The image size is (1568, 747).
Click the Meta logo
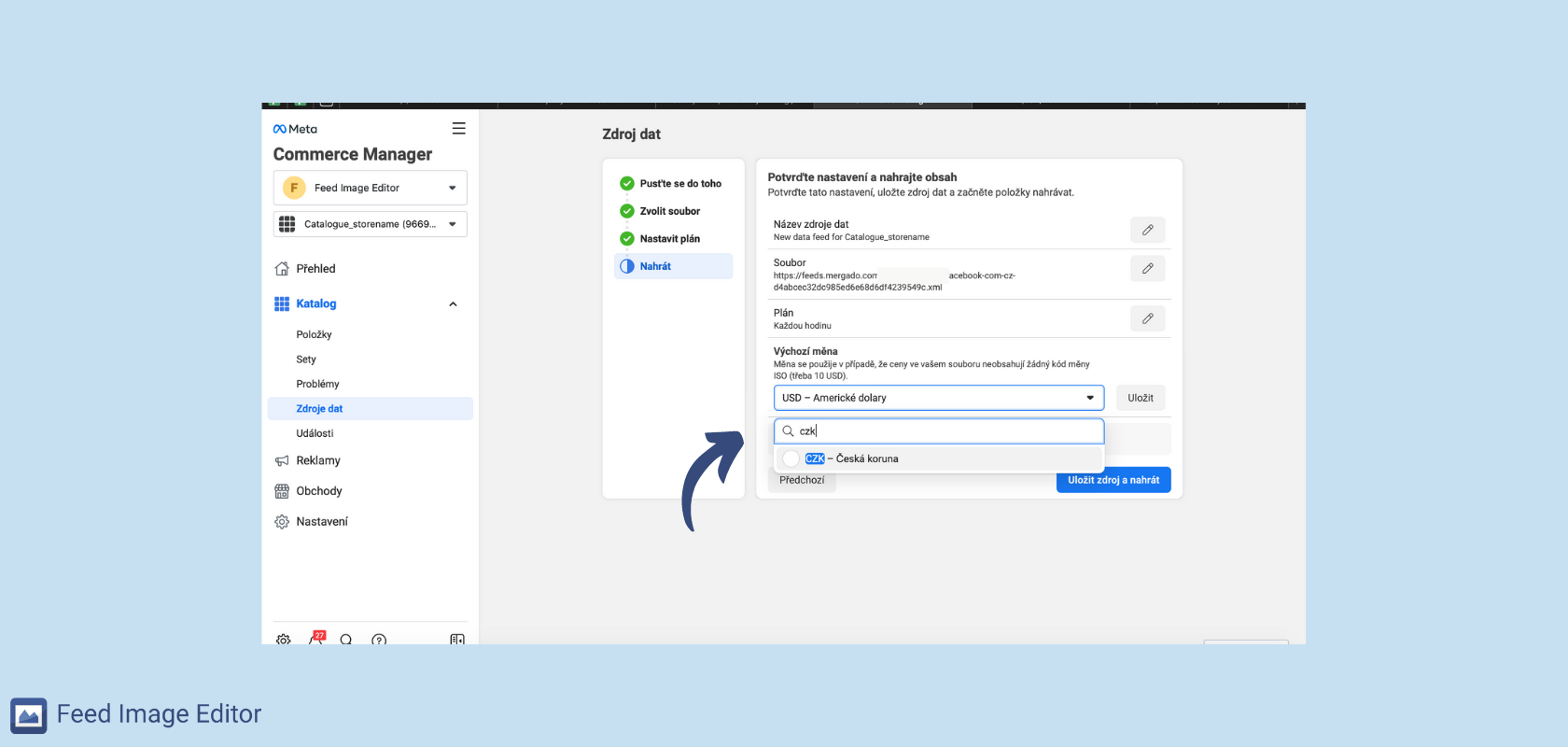tap(295, 129)
